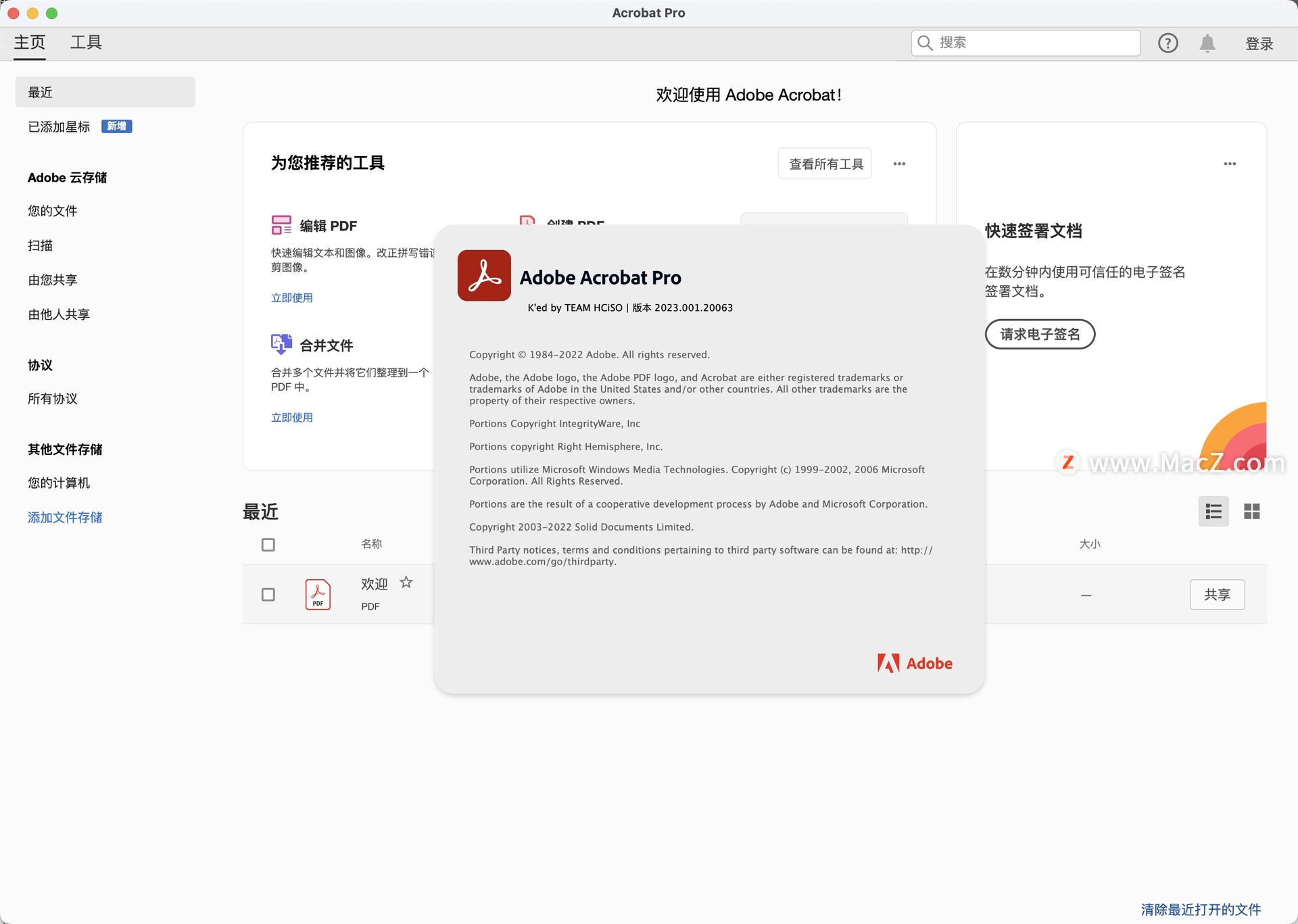The width and height of the screenshot is (1298, 924).
Task: Select the 合并文件 tool icon
Action: pos(282,344)
